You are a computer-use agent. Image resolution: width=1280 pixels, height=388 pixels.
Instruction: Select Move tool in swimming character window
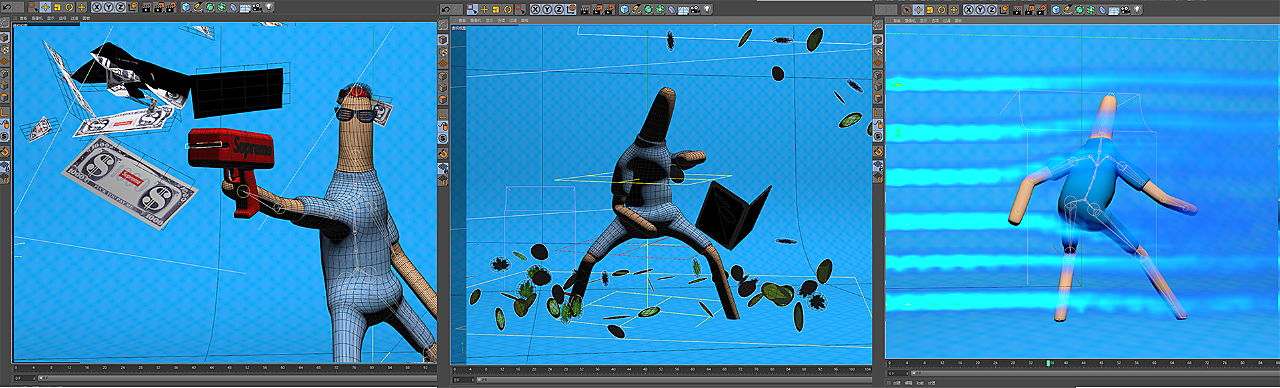click(x=918, y=10)
